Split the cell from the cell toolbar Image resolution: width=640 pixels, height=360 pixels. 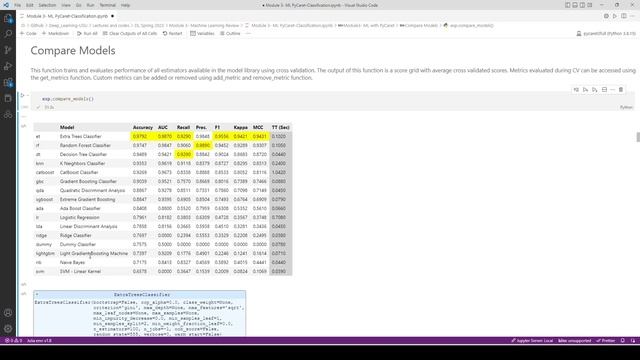click(604, 89)
